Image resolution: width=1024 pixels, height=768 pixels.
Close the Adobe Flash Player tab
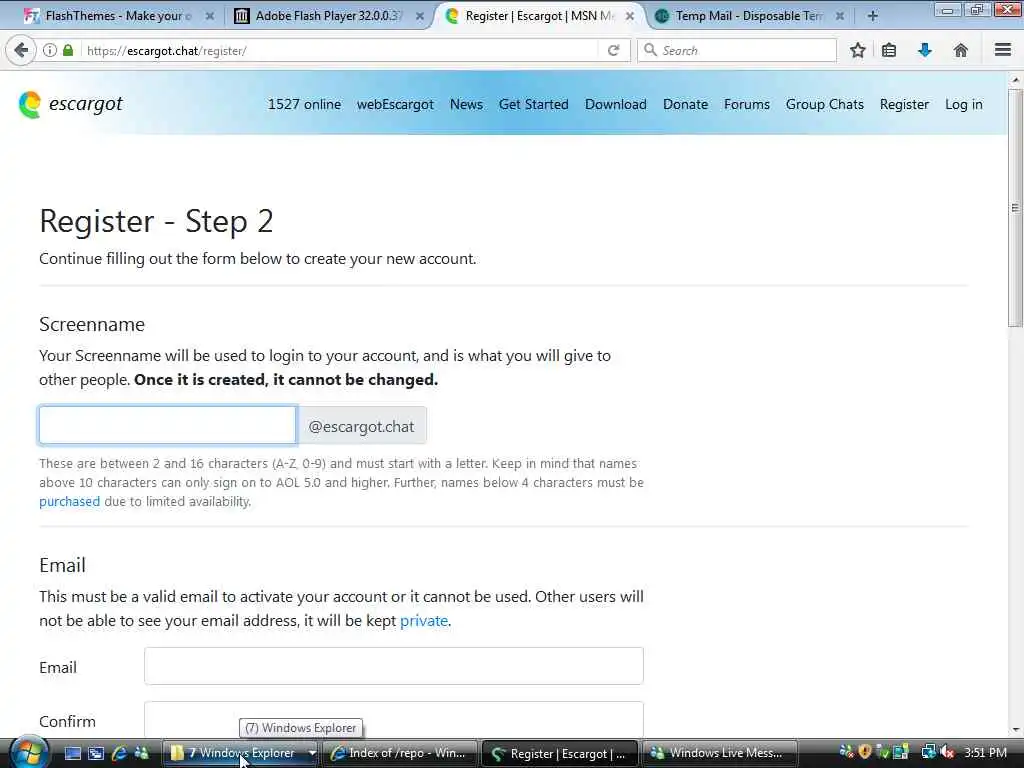pyautogui.click(x=420, y=16)
